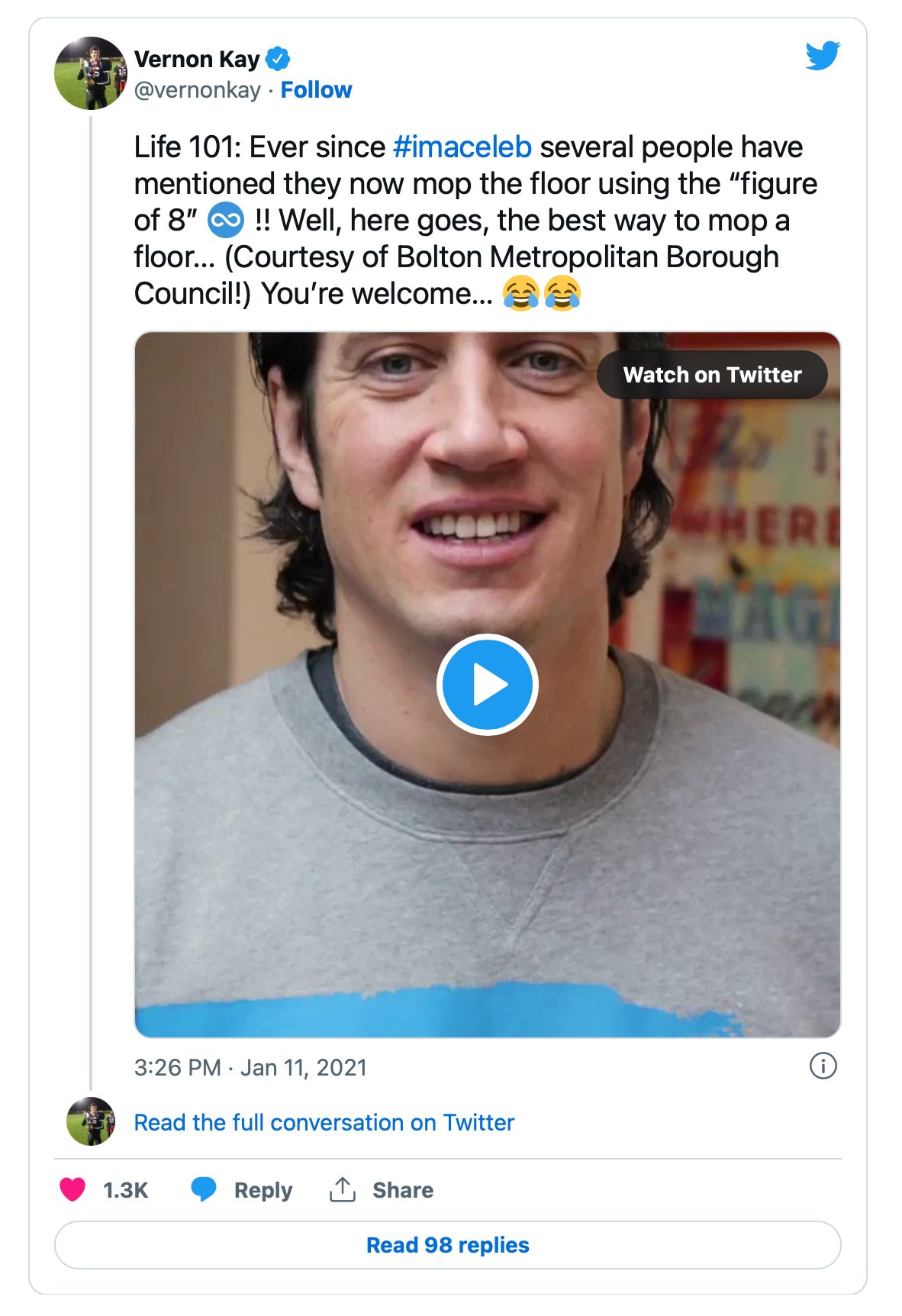Click the Reply text label
The width and height of the screenshot is (902, 1316).
263,1190
